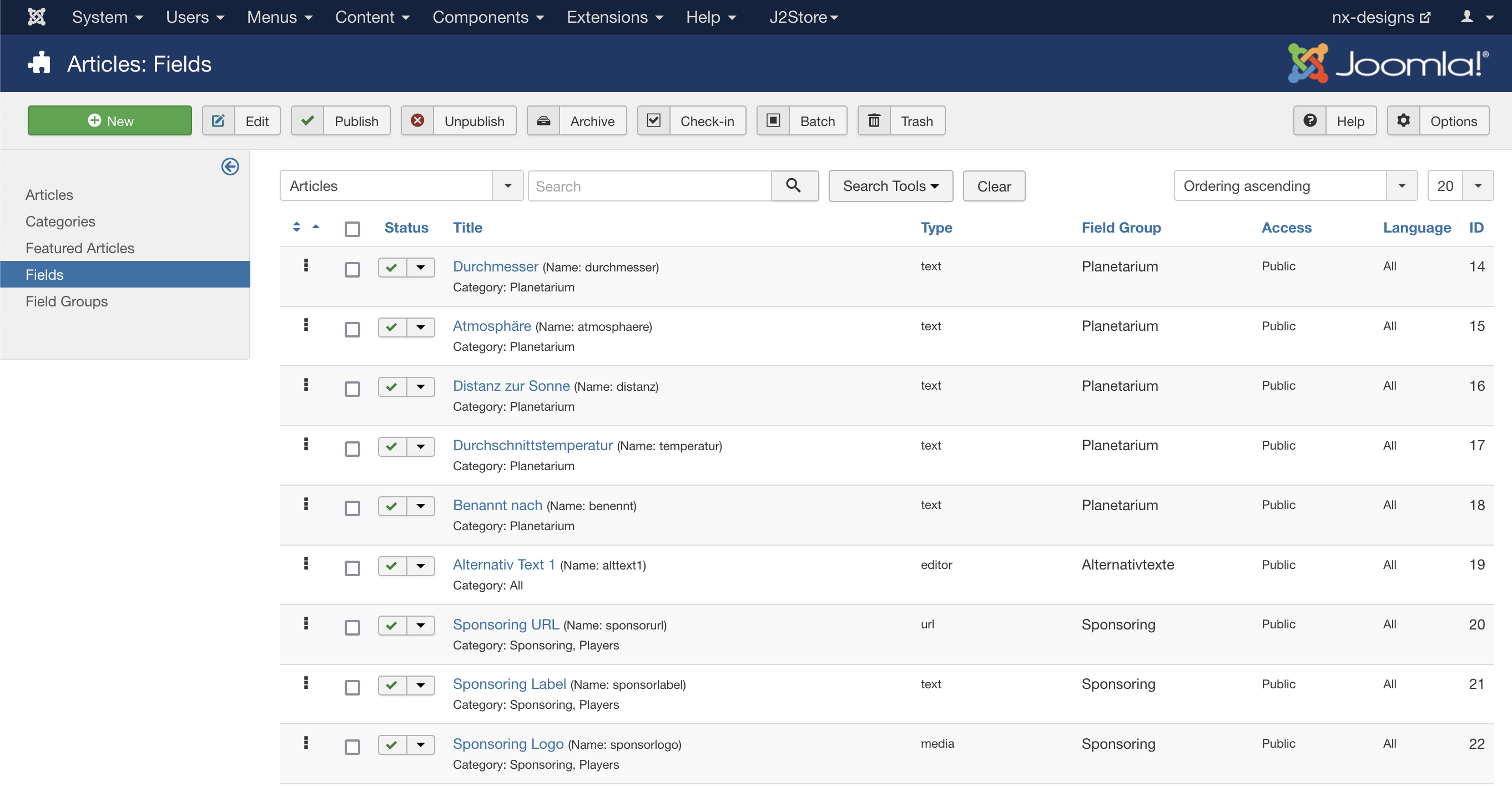This screenshot has width=1512, height=786.
Task: Expand the status dropdown for Atmosphäre
Action: pyautogui.click(x=421, y=327)
